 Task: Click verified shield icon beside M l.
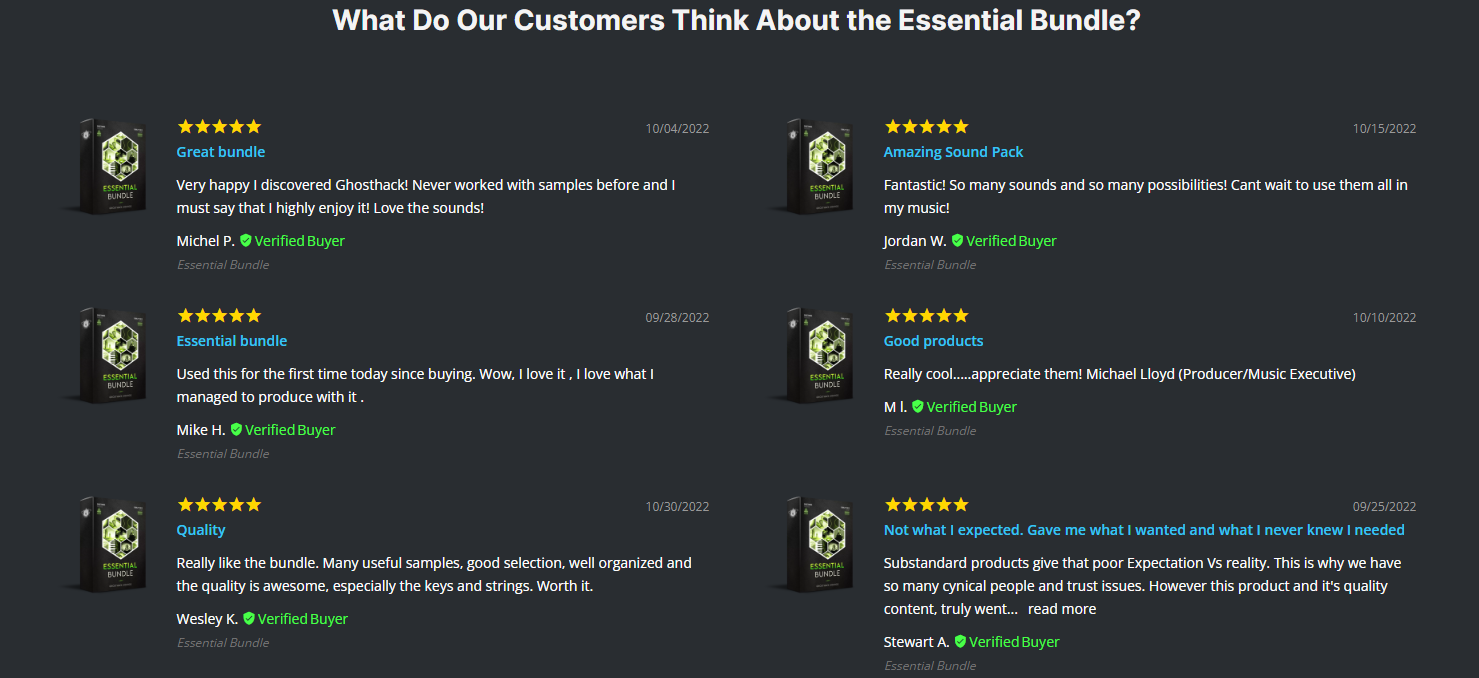(918, 407)
